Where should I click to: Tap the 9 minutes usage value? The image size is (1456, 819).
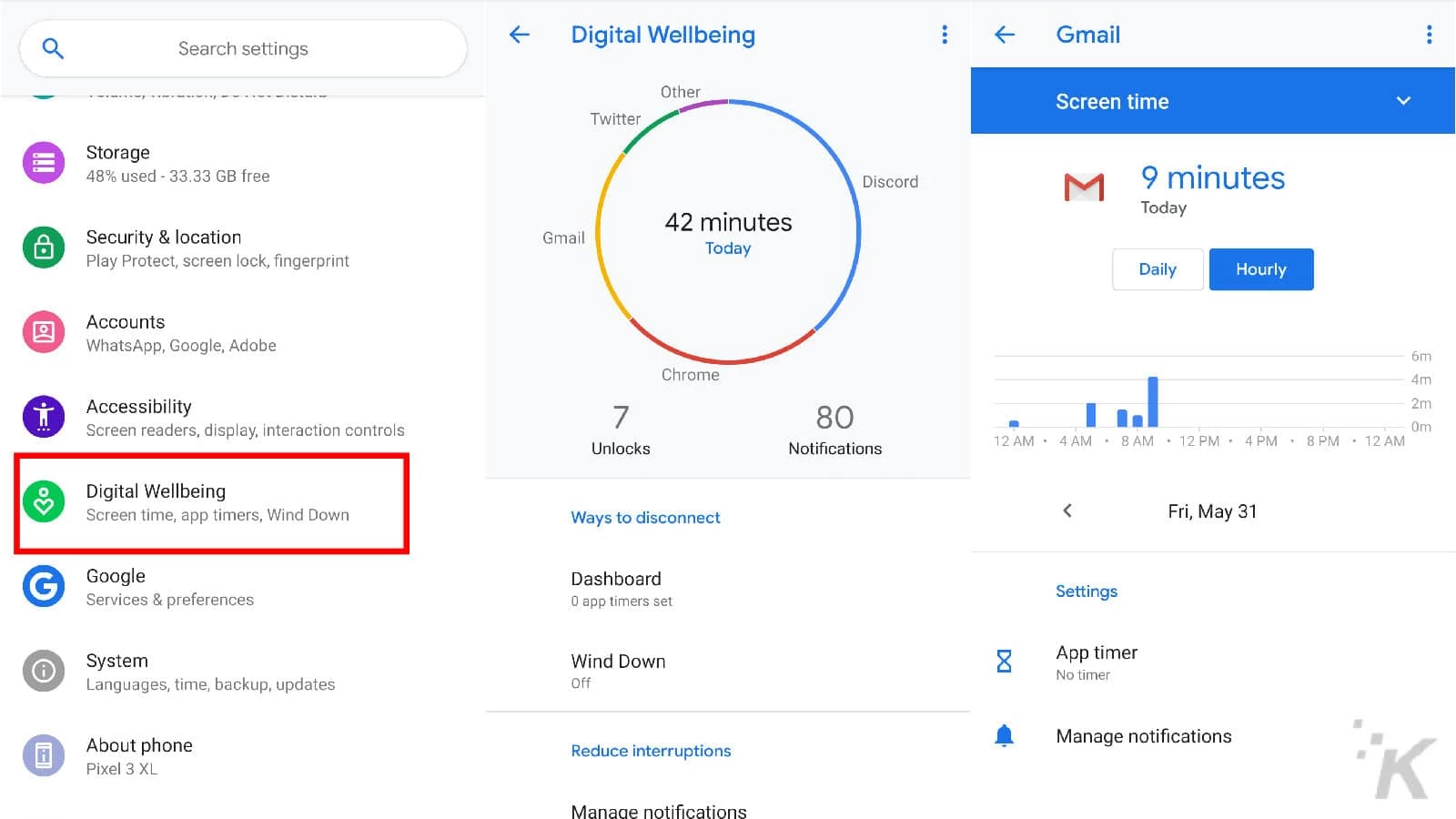pyautogui.click(x=1212, y=177)
